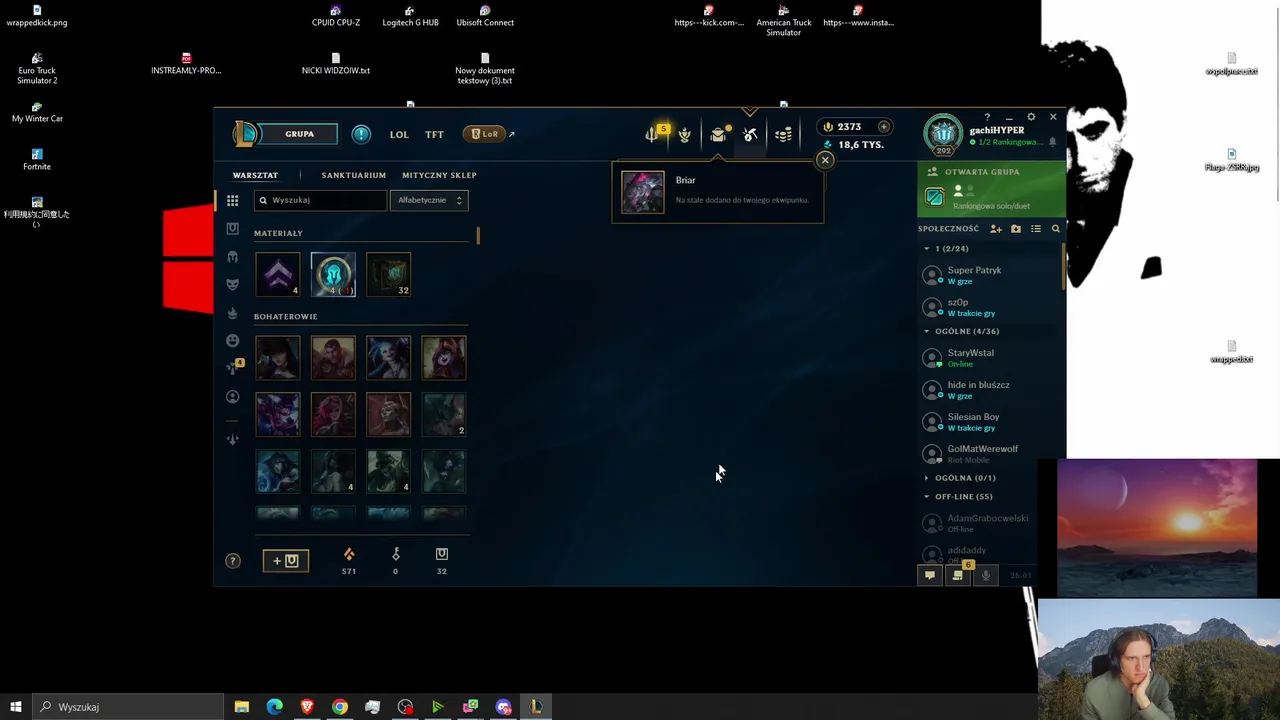The width and height of the screenshot is (1280, 720).
Task: Switch to the LOL tab
Action: tap(399, 134)
